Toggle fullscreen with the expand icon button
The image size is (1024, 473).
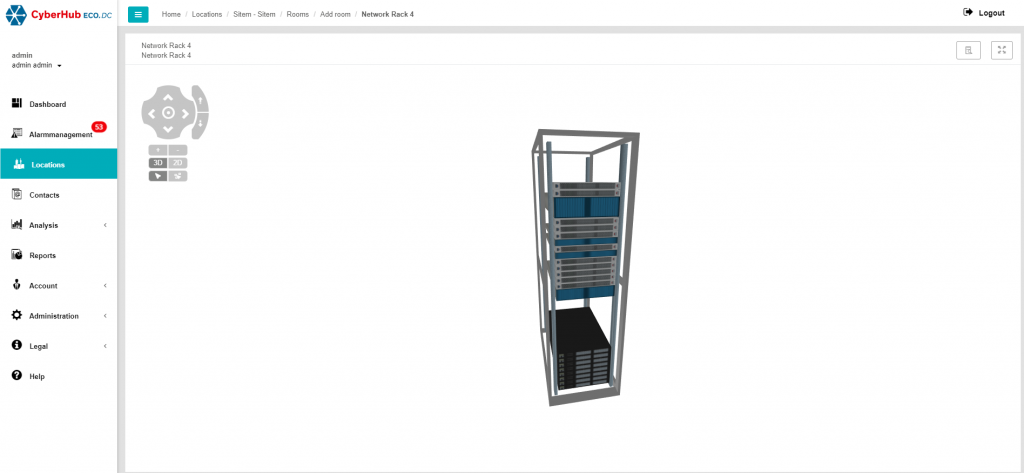(1002, 50)
